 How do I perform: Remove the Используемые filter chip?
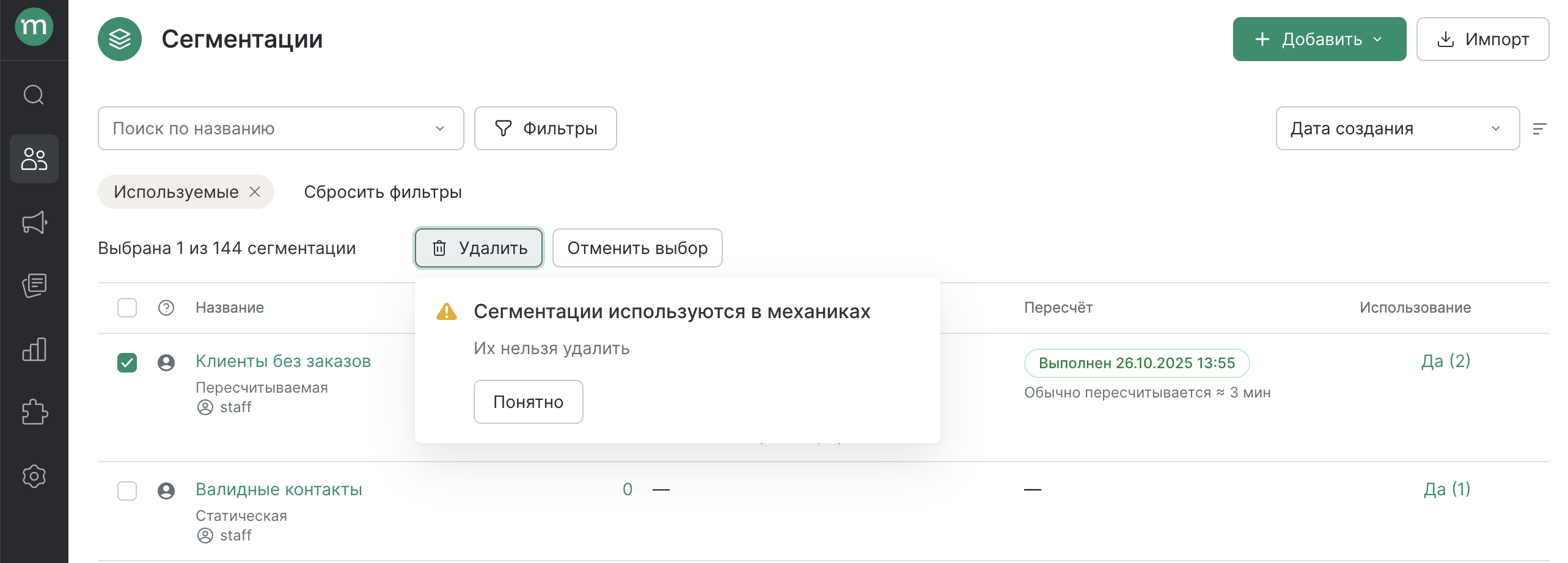pyautogui.click(x=255, y=192)
